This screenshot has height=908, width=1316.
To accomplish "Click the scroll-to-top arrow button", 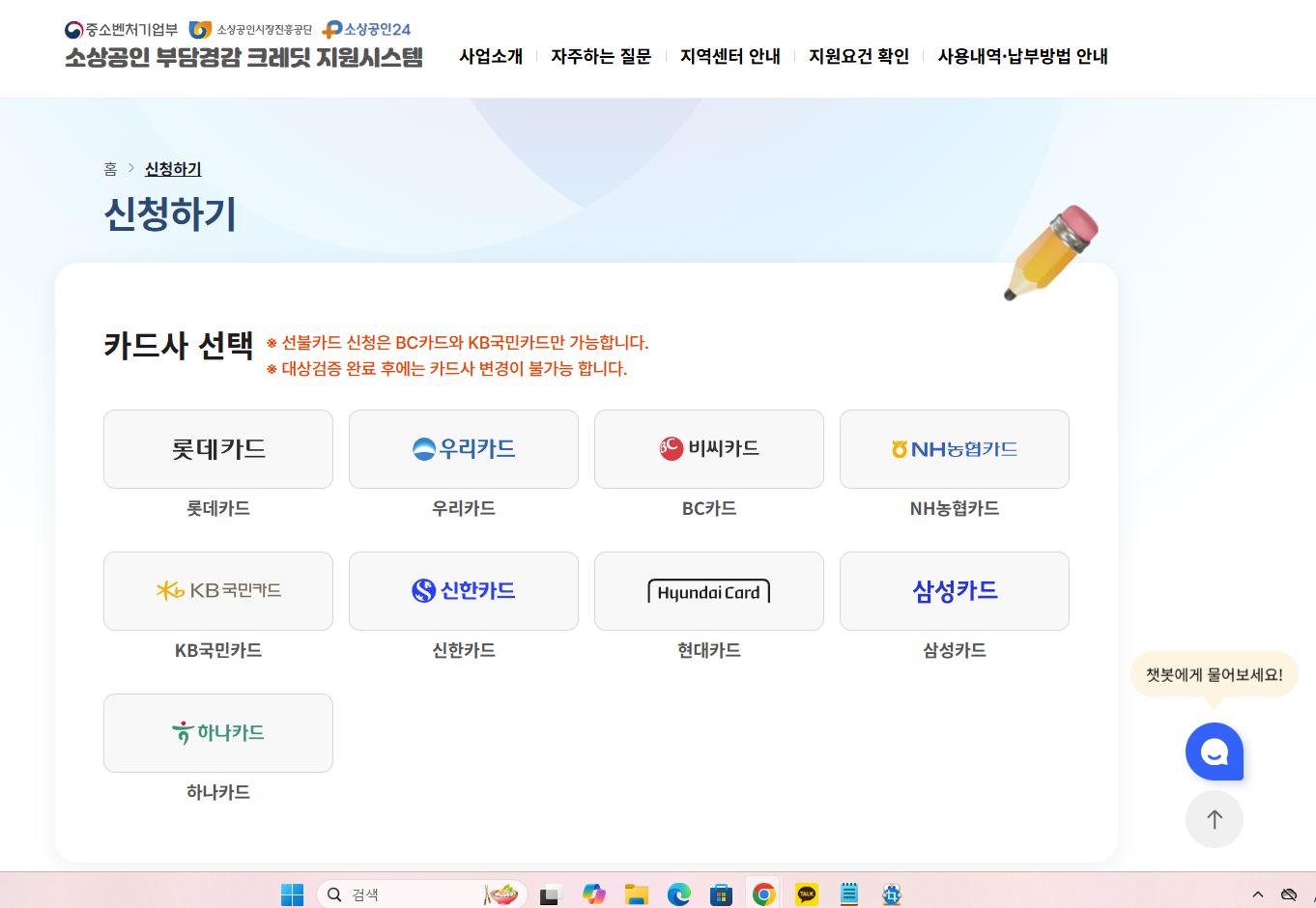I will (1215, 819).
